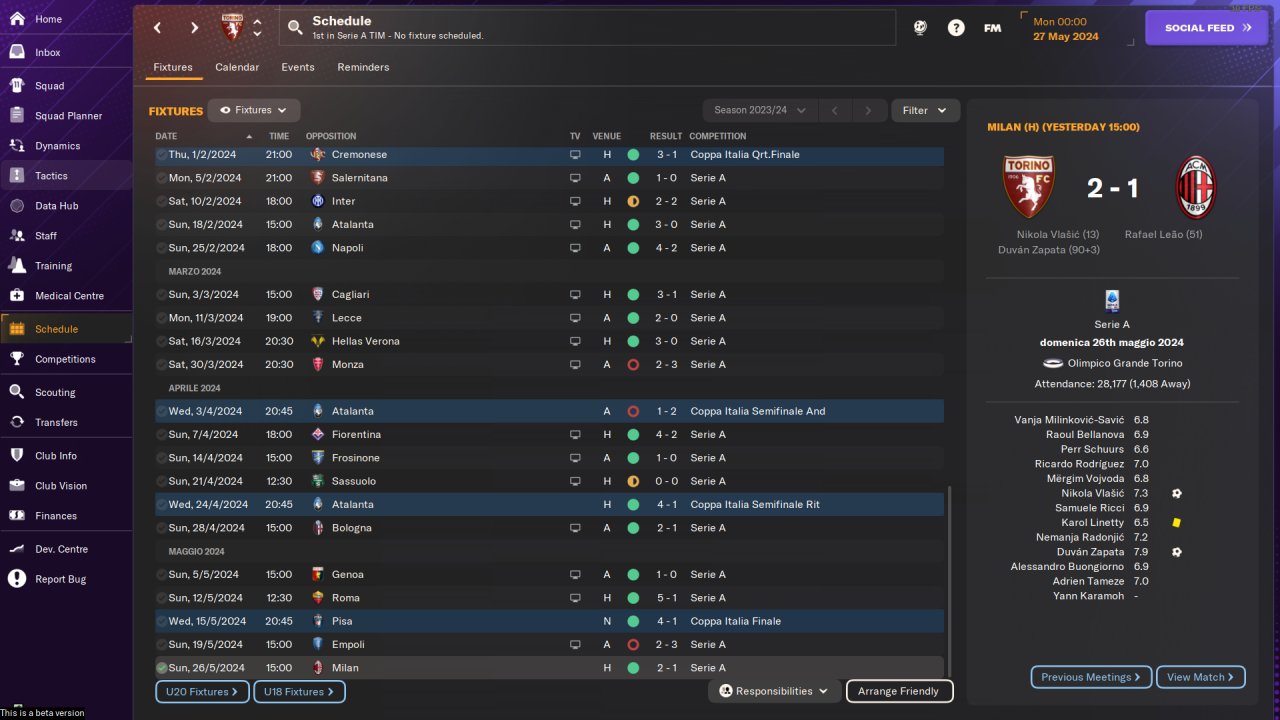
Task: Switch to the Calendar tab
Action: [237, 67]
